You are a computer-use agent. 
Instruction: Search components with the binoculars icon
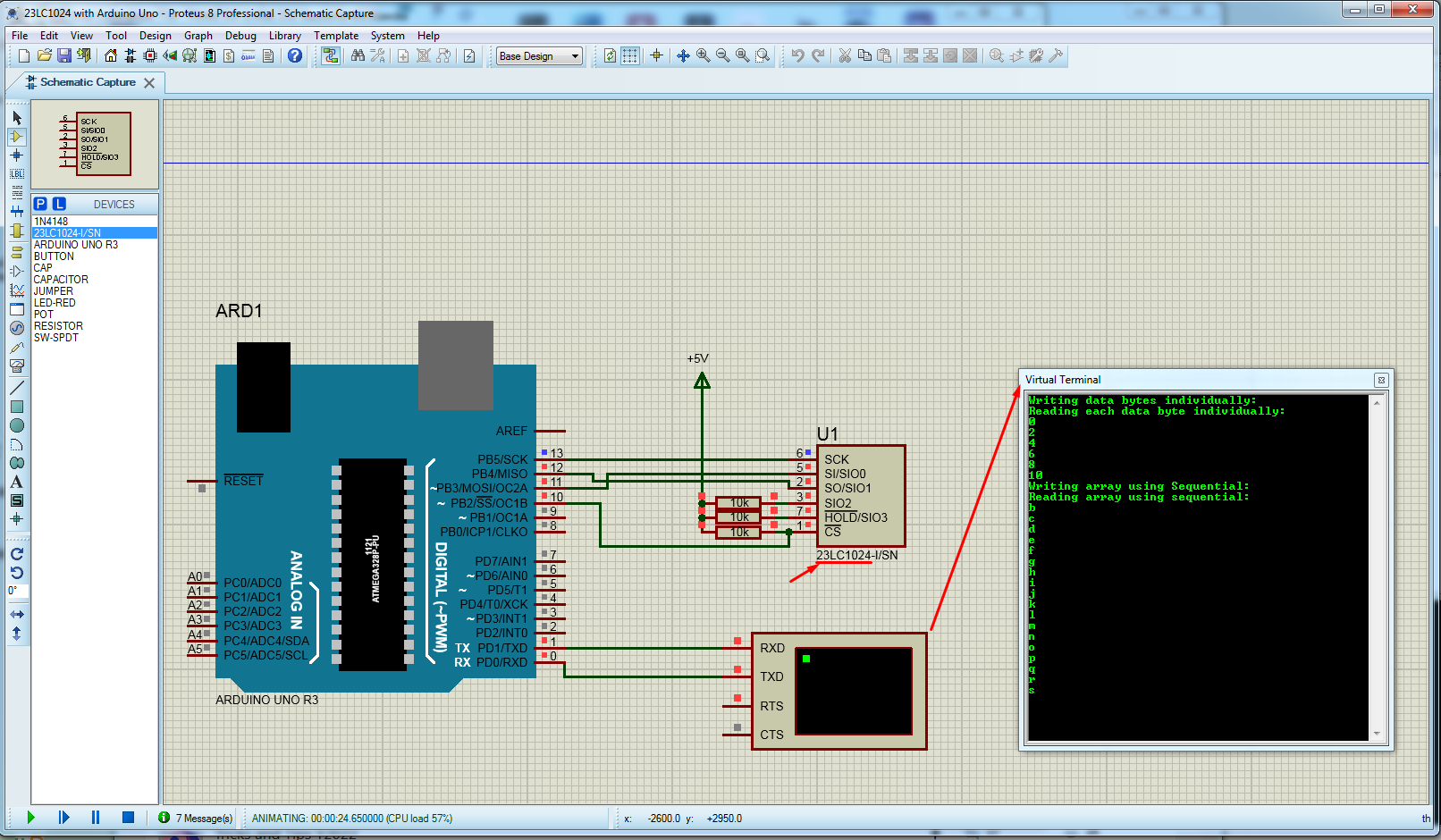[358, 55]
